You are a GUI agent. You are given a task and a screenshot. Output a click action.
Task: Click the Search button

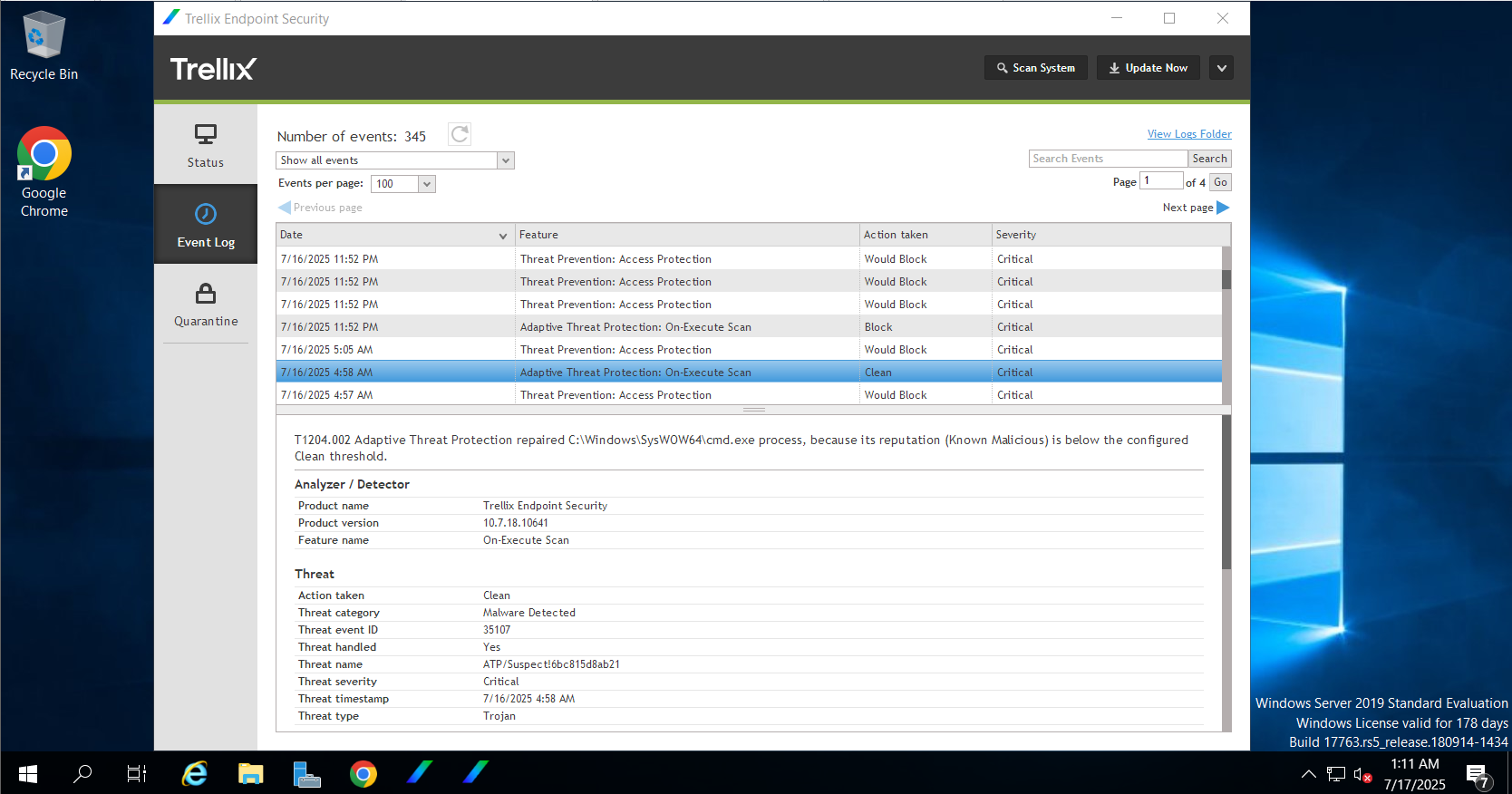pyautogui.click(x=1209, y=159)
